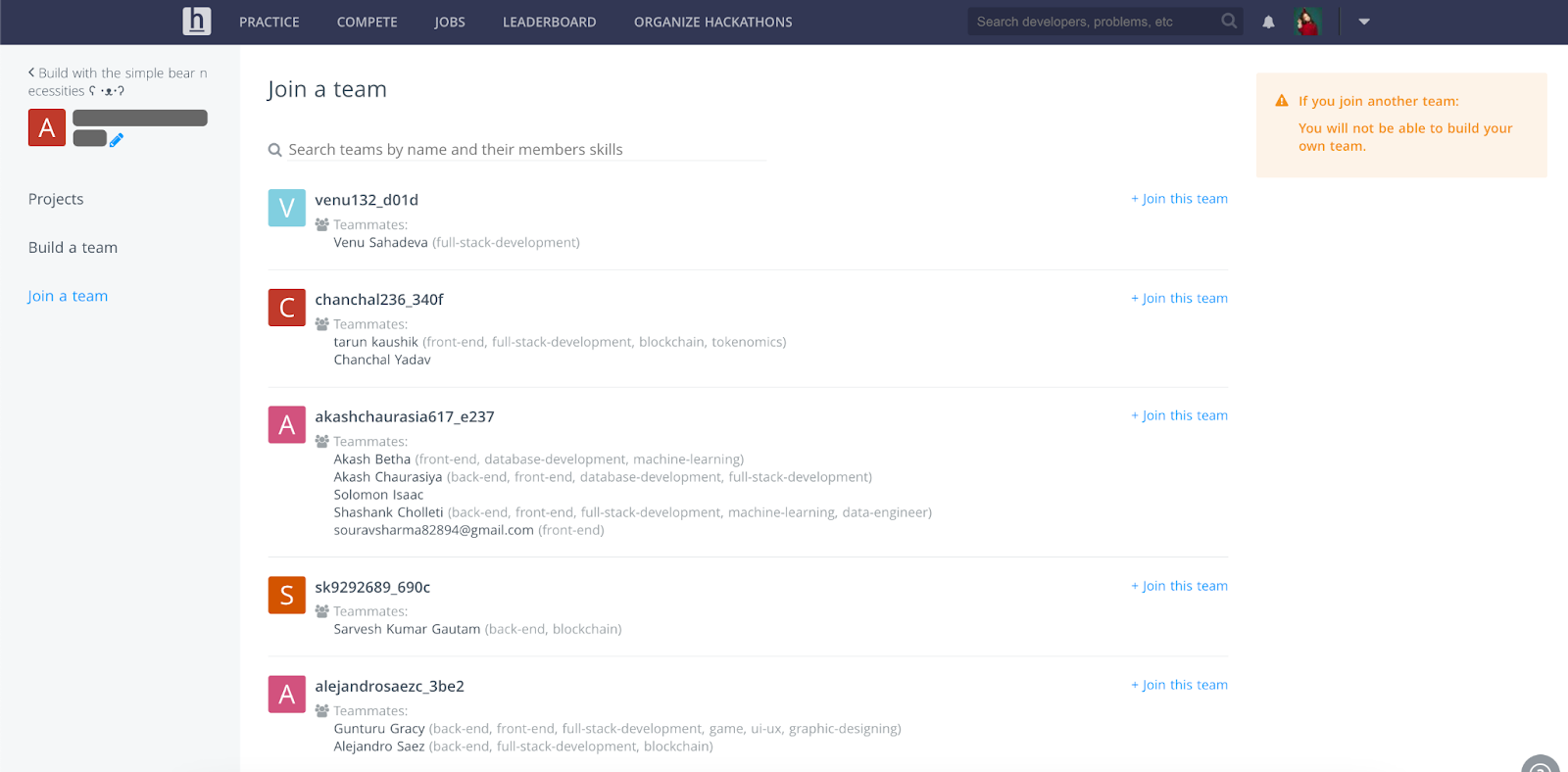Image resolution: width=1568 pixels, height=772 pixels.
Task: Click the user profile avatar
Action: pyautogui.click(x=1307, y=22)
